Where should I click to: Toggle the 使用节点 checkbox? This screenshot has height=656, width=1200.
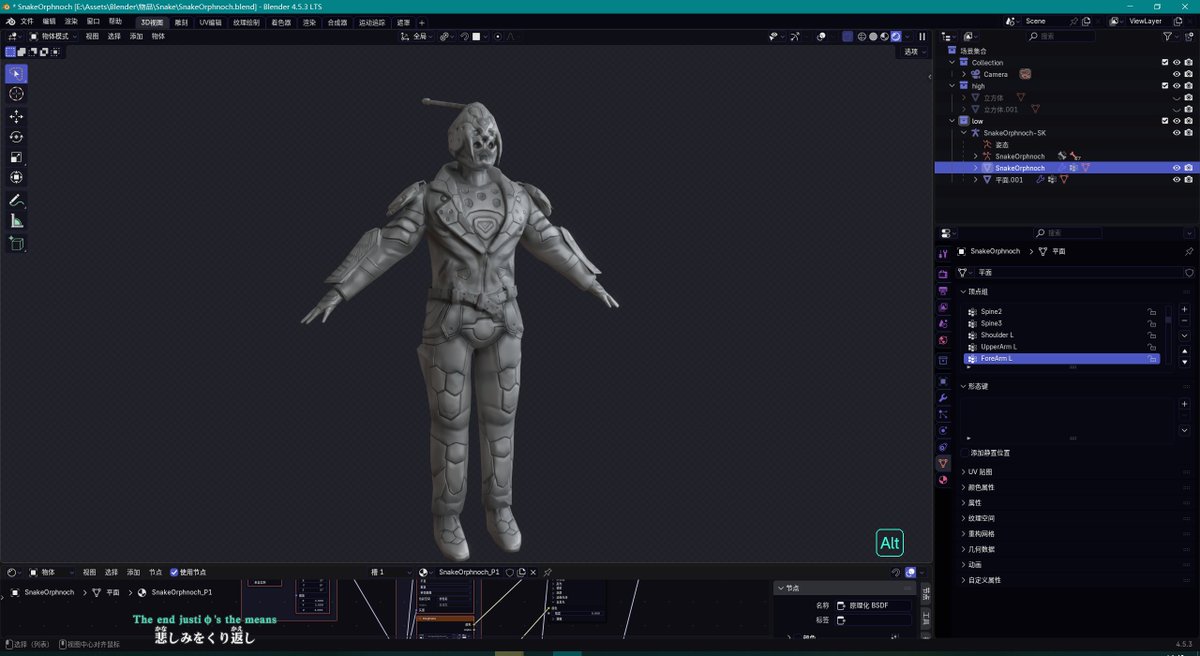(174, 572)
